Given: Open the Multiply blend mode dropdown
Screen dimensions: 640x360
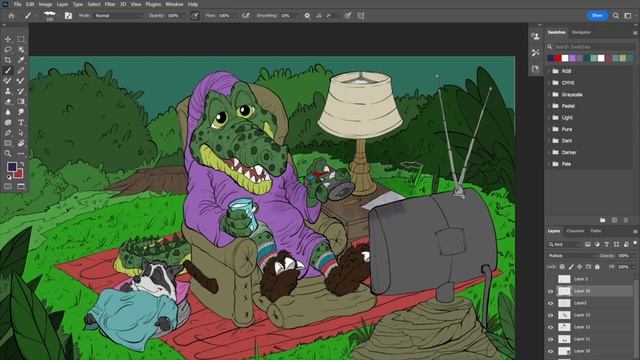Looking at the screenshot, I should coord(571,256).
